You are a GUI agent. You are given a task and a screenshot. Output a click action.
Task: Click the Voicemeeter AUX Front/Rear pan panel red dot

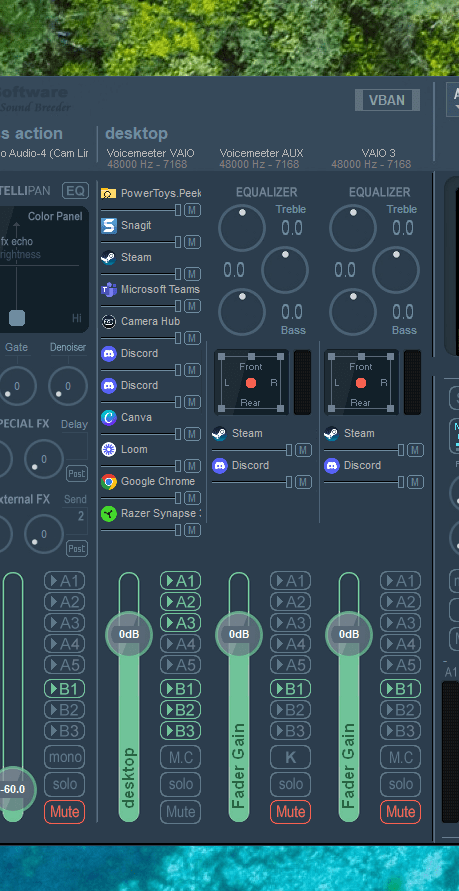pyautogui.click(x=251, y=383)
